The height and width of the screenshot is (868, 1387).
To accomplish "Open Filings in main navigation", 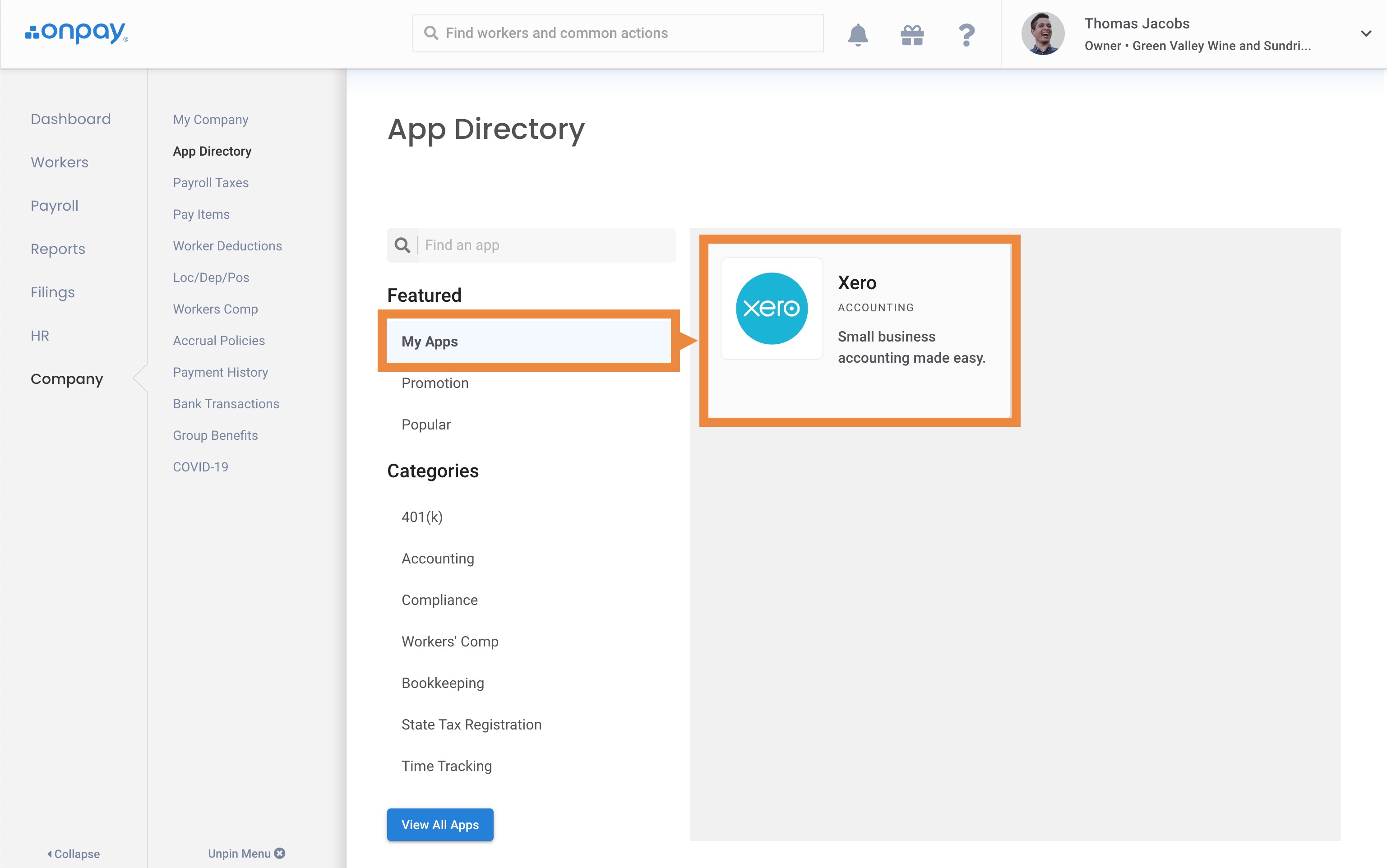I will 53,292.
